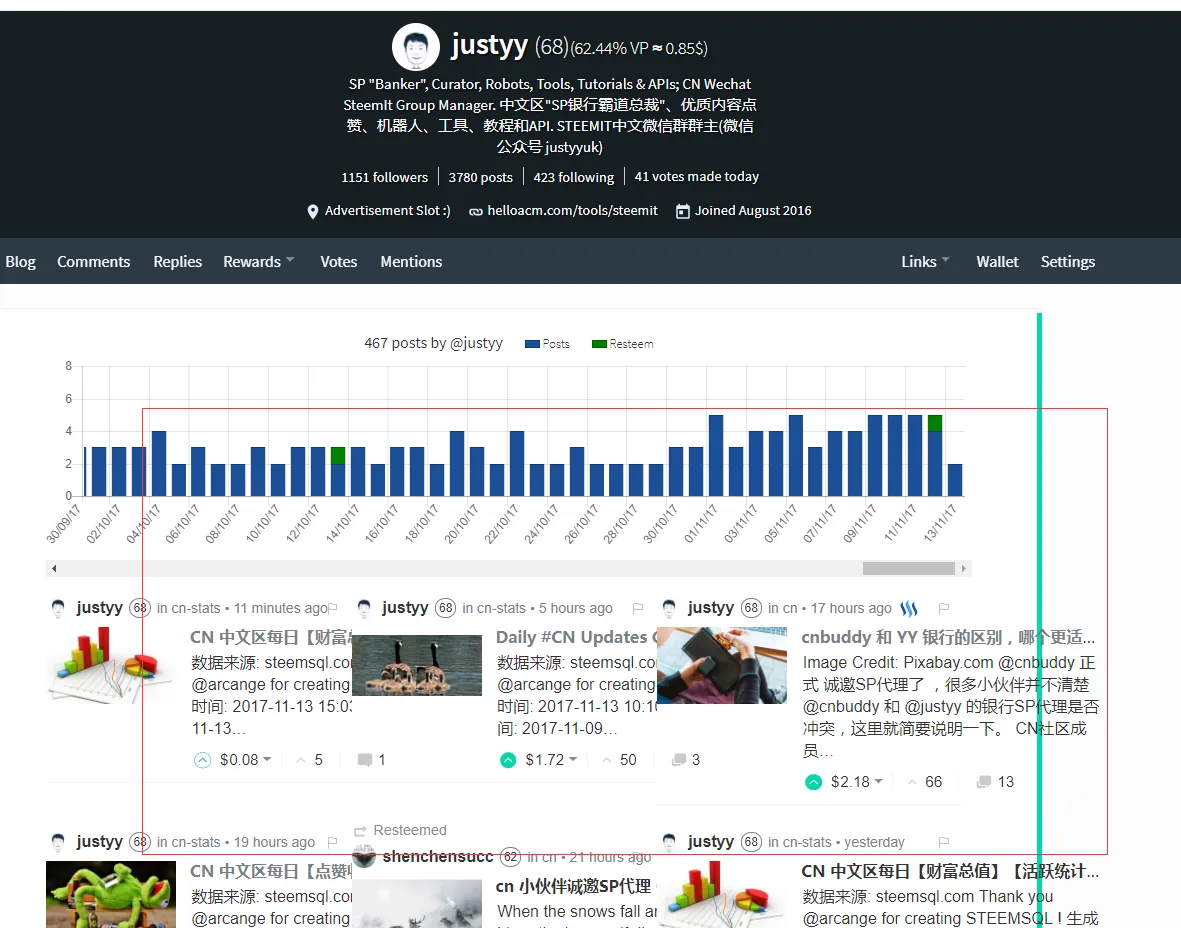Flag the post from 11 minutes ago
Screen dimensions: 1181x928
333,608
